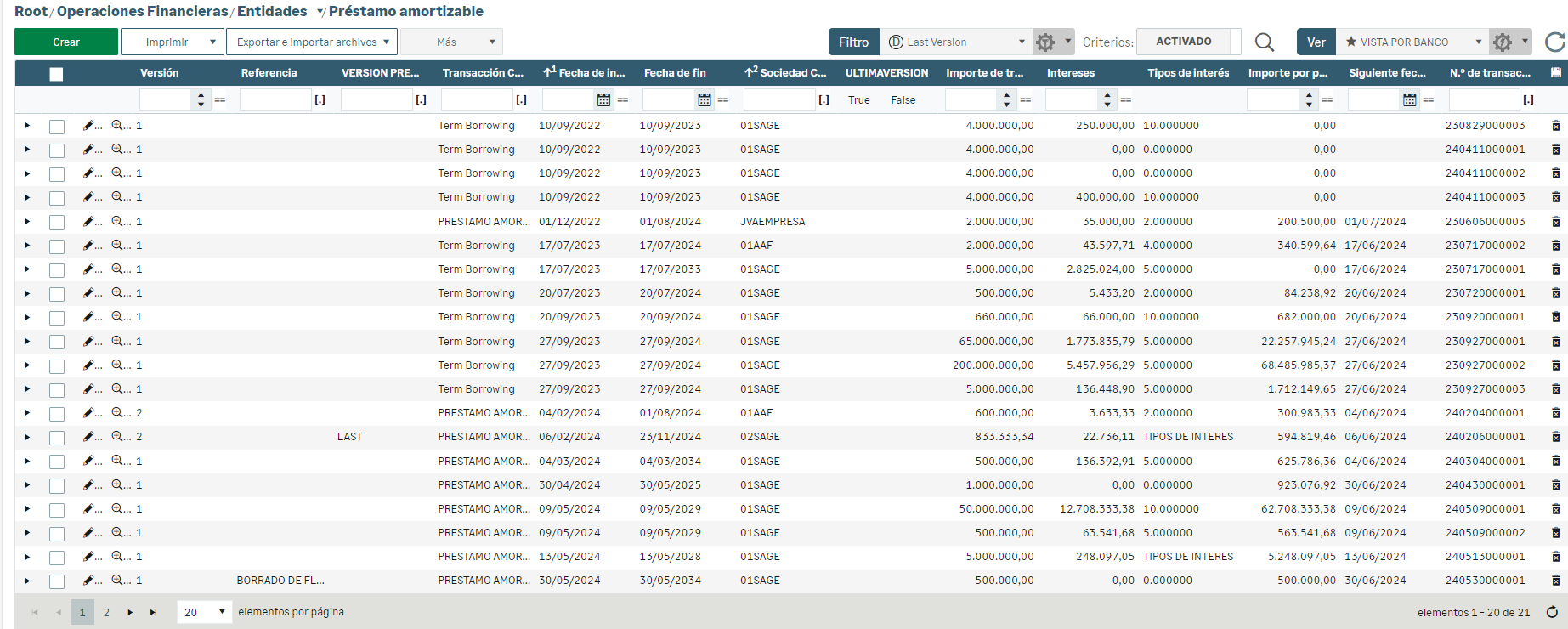Viewport: 1568px width, 629px height.
Task: Open the calendar picker for Fecha de inicio filter
Action: coord(603,100)
